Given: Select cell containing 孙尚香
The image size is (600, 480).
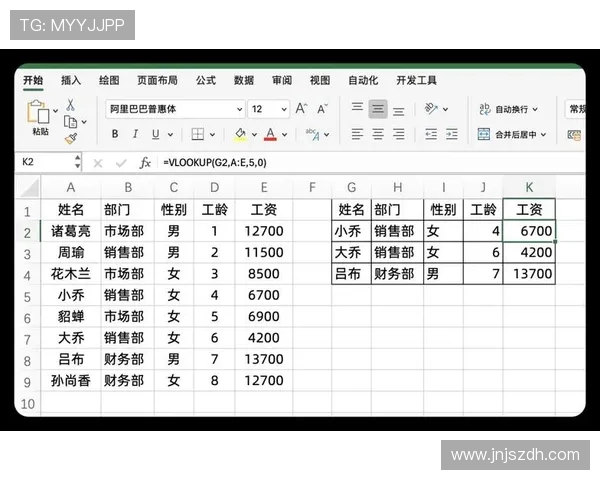Looking at the screenshot, I should pos(71,380).
